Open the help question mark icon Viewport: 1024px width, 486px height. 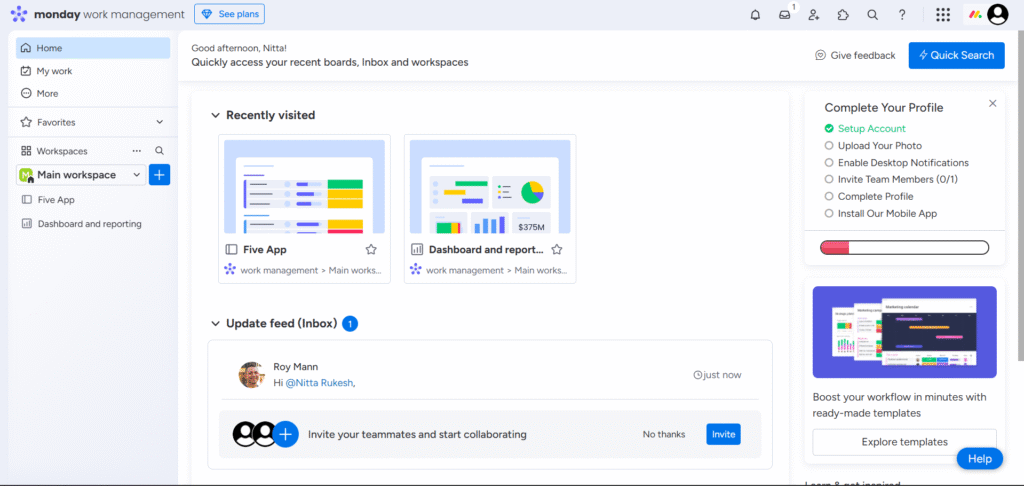pos(902,15)
